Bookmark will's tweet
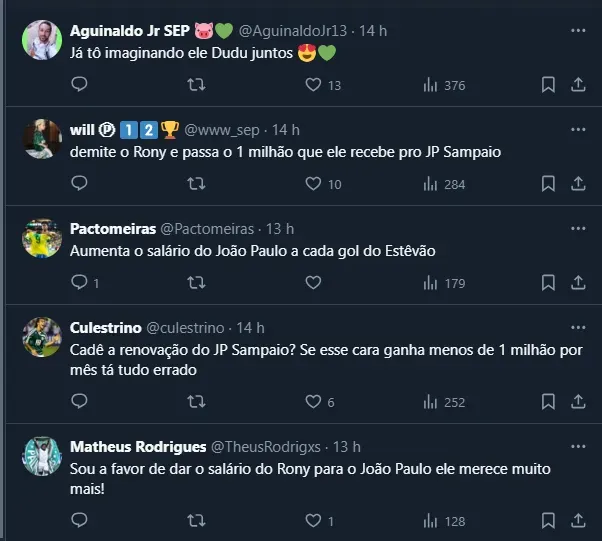Viewport: 602px width, 541px height. coord(548,184)
